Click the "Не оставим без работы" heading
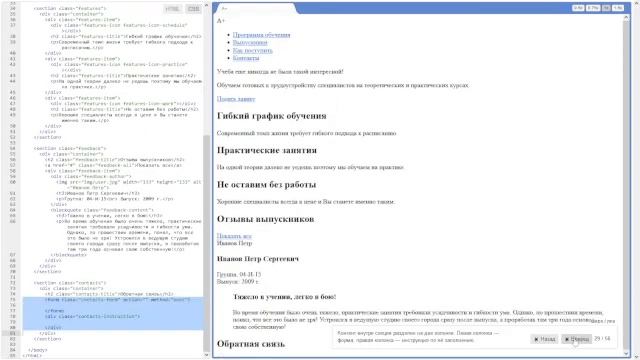 267,184
